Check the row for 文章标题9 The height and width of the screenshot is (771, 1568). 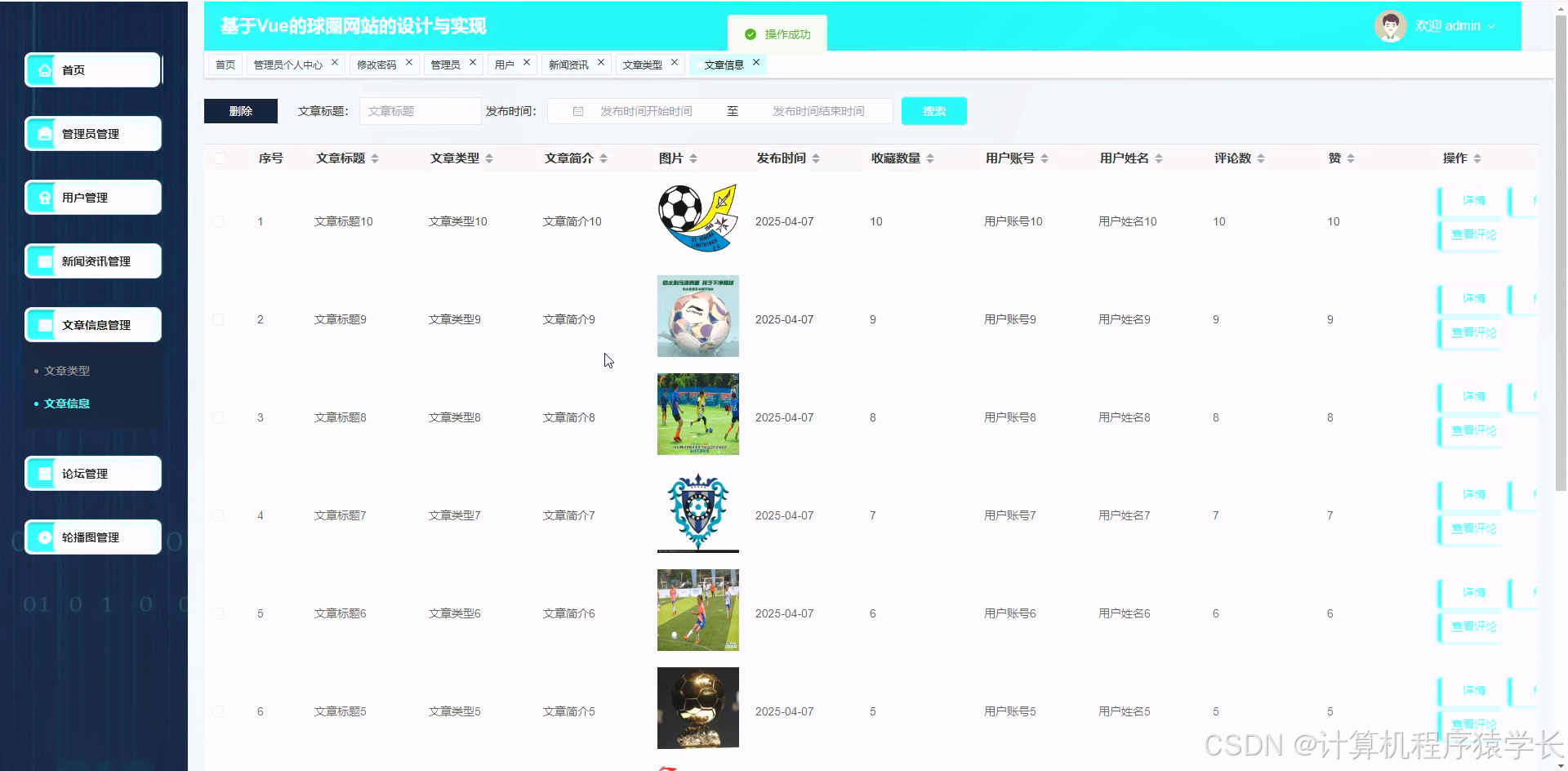[x=218, y=319]
